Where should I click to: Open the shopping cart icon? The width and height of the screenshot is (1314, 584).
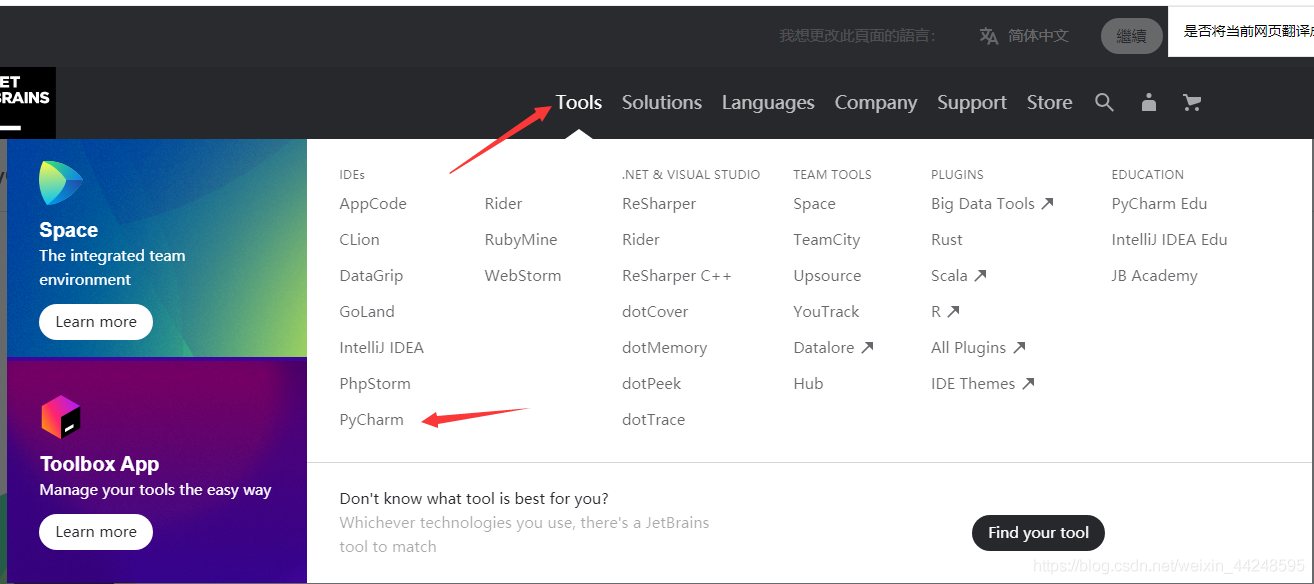pyautogui.click(x=1191, y=102)
